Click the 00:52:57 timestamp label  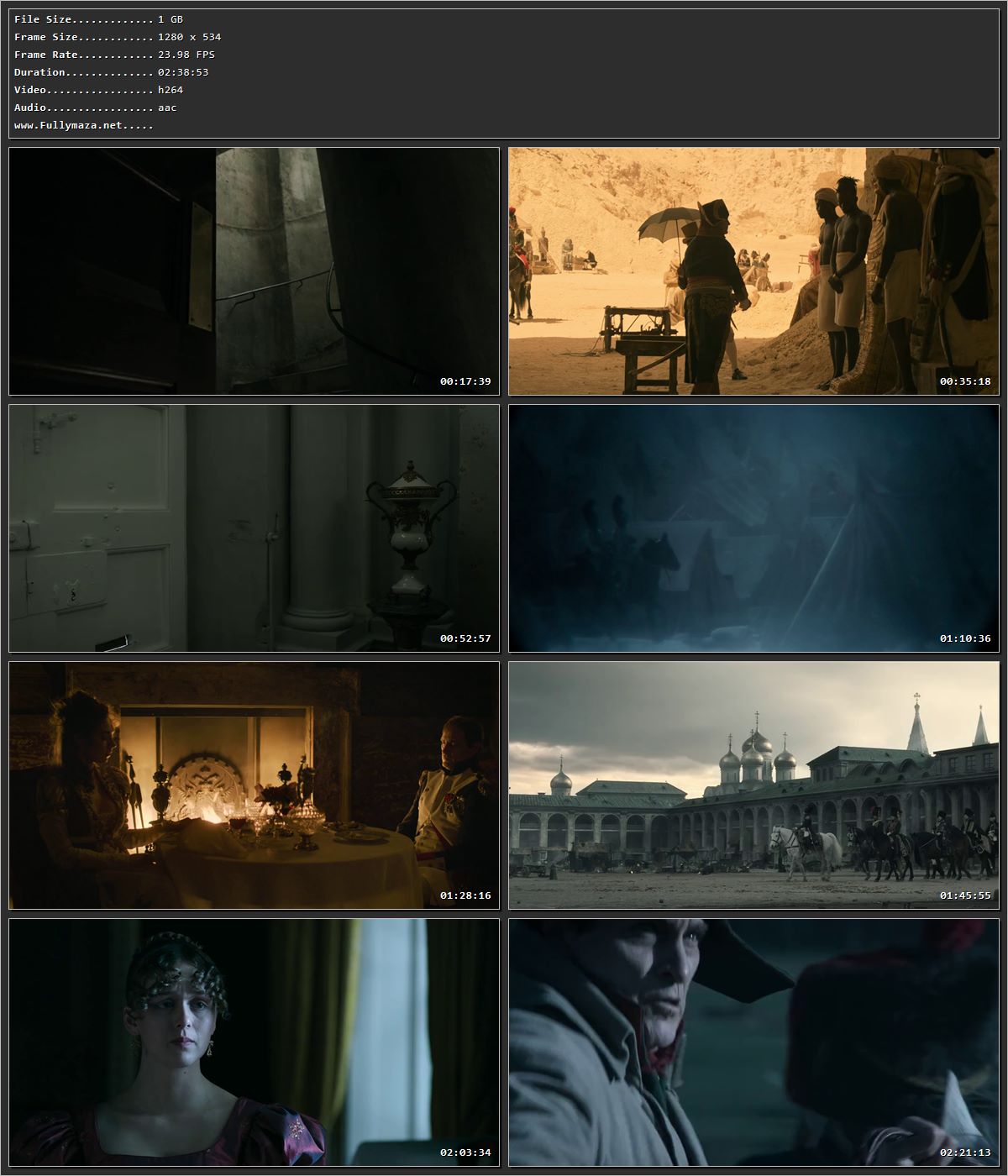tap(465, 638)
